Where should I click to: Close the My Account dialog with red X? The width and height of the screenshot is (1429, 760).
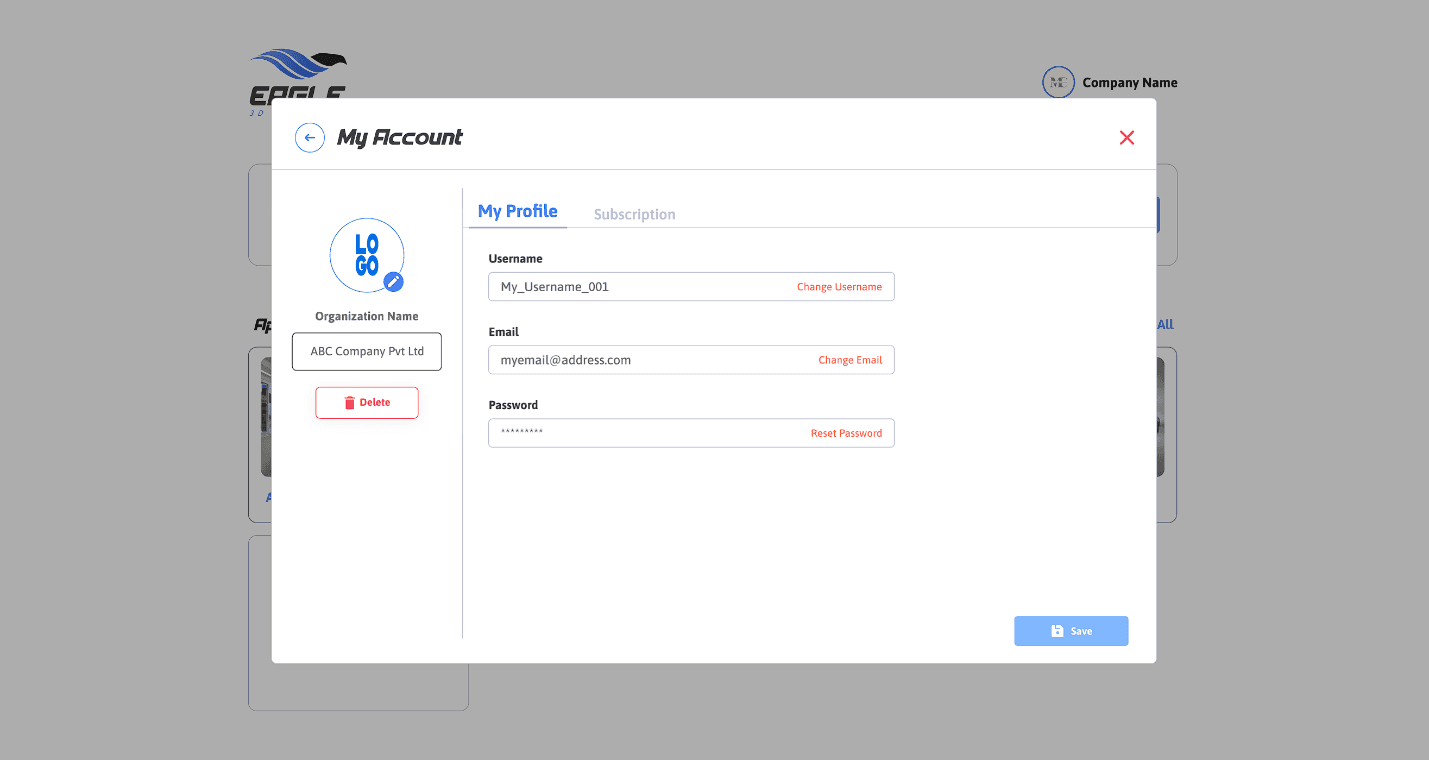coord(1127,138)
